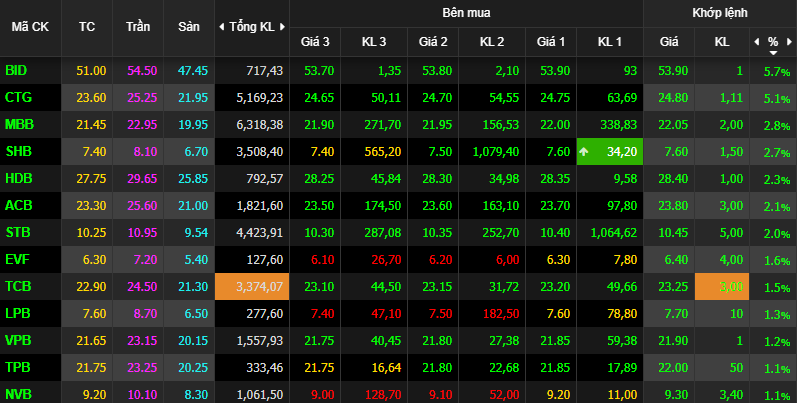Screen dimensions: 797x403
Task: Click the KL 2 column header
Action: click(x=492, y=42)
